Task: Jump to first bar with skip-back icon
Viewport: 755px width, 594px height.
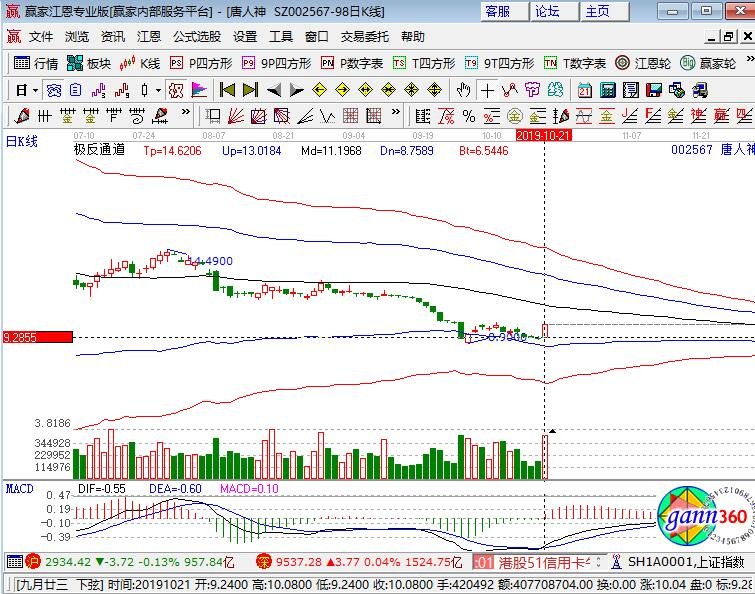Action: 227,90
